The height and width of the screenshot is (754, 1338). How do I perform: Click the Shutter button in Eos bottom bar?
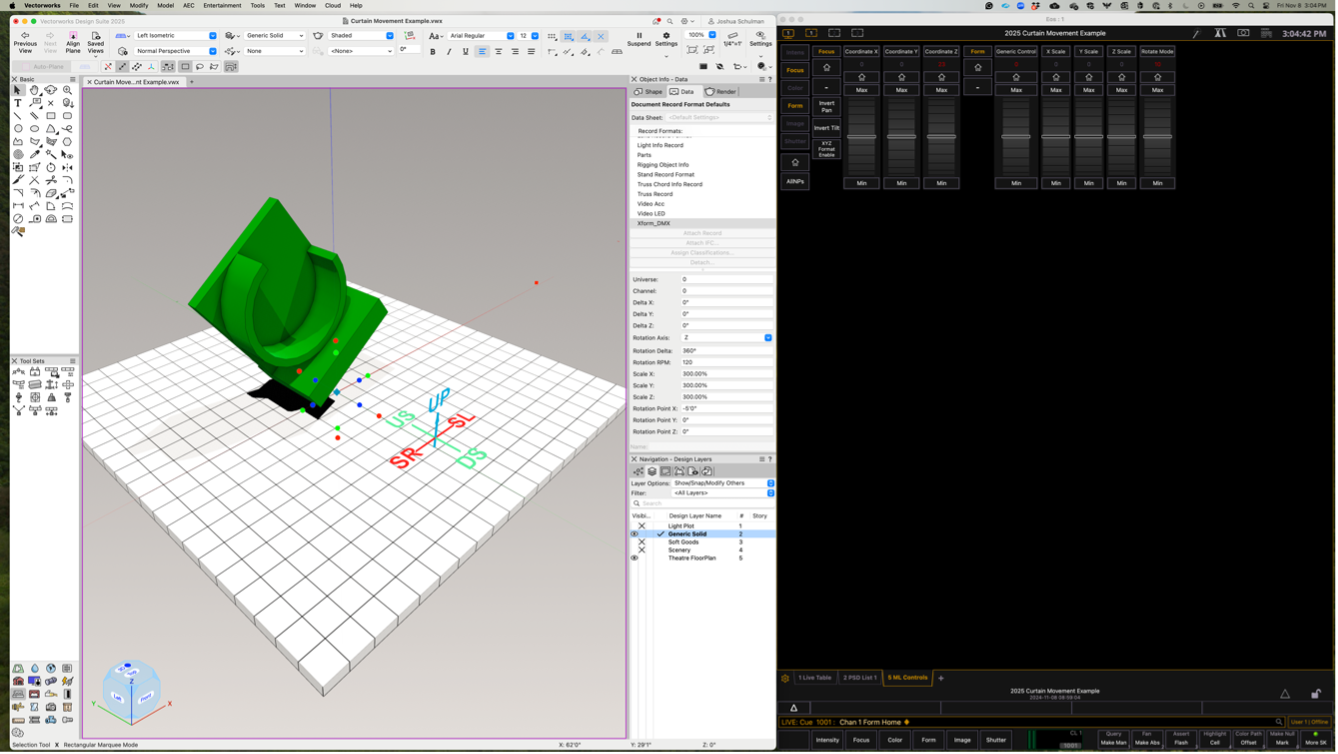coord(996,740)
